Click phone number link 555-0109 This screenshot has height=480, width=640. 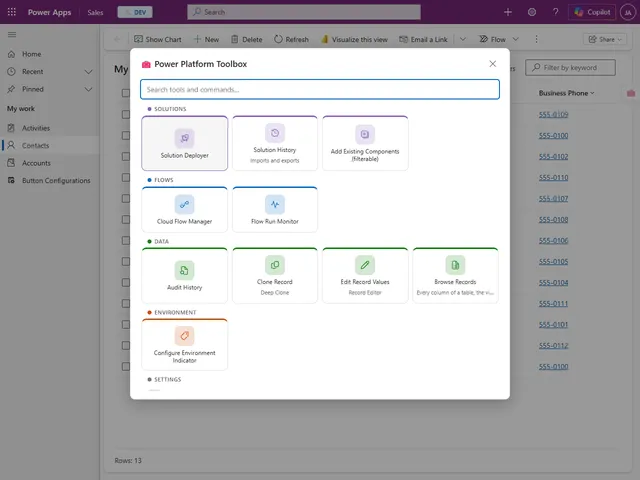point(553,114)
